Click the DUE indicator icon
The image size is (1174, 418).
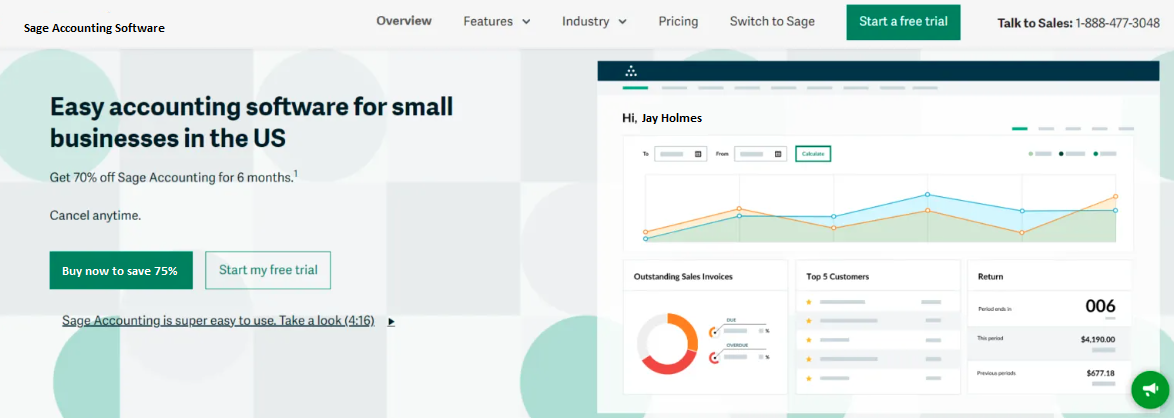(x=714, y=332)
